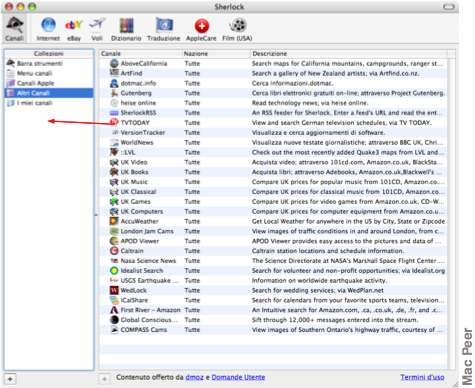Open the Domande Utente link
Image resolution: width=475 pixels, height=388 pixels.
tap(238, 377)
